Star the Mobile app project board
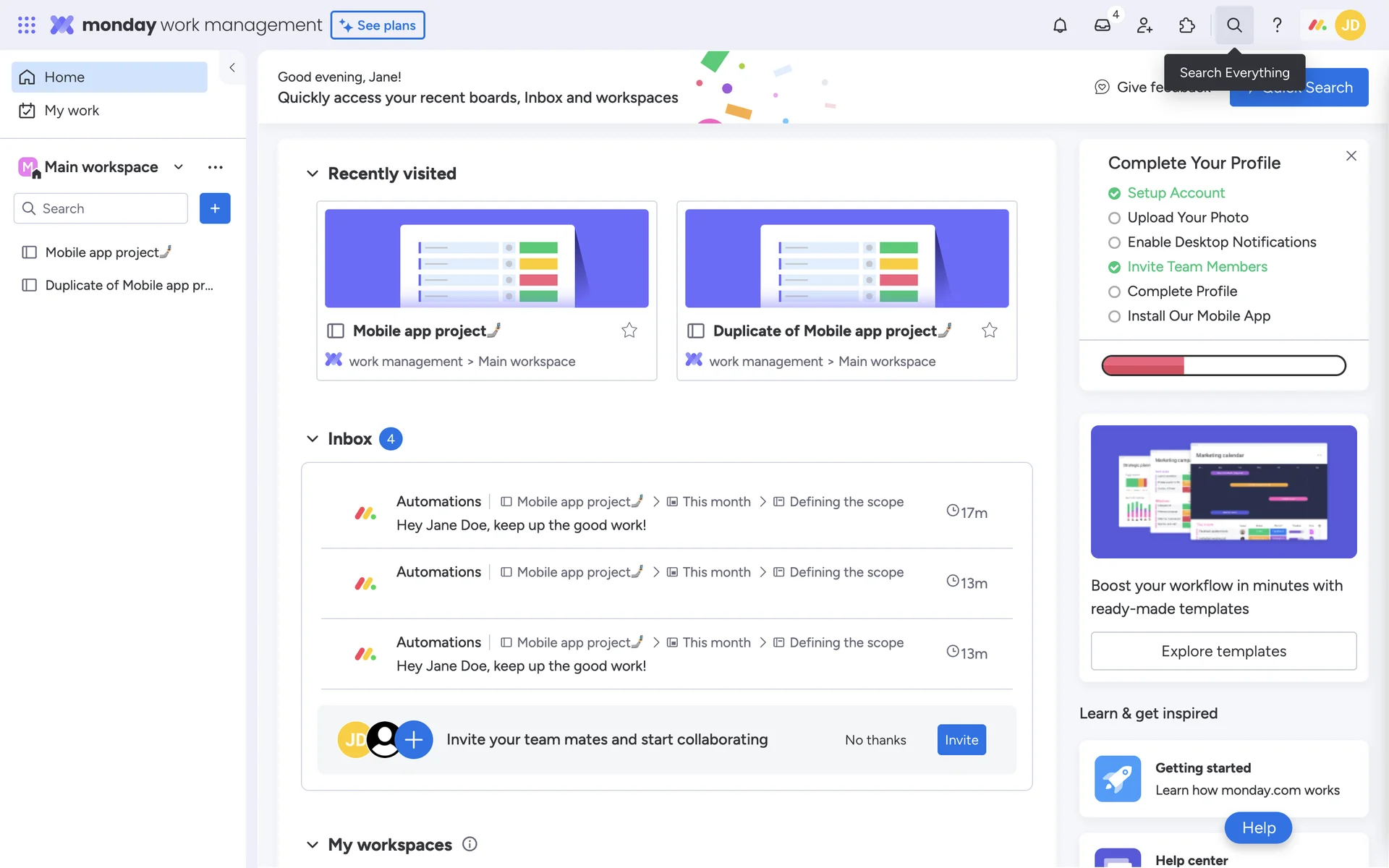 coord(629,331)
